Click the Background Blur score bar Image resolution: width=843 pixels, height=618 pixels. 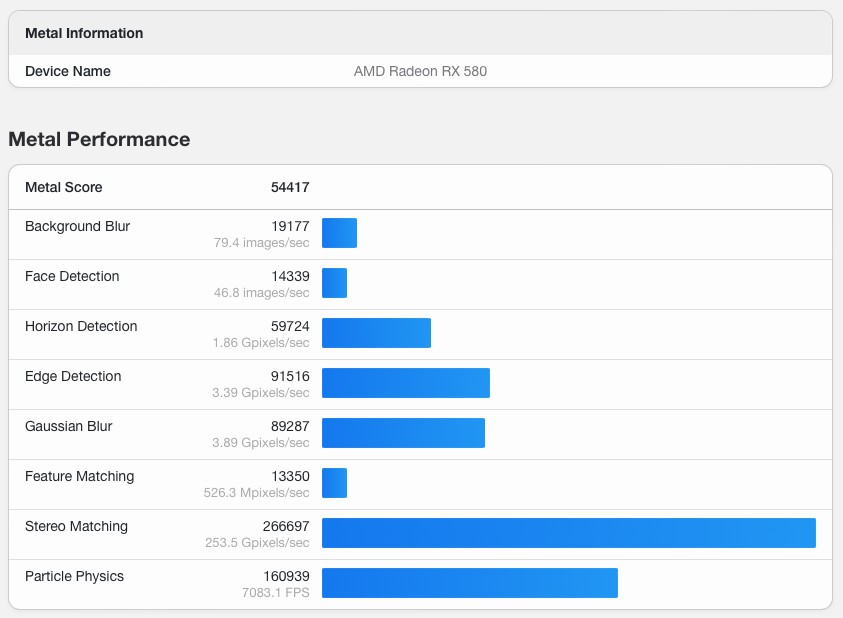[339, 233]
